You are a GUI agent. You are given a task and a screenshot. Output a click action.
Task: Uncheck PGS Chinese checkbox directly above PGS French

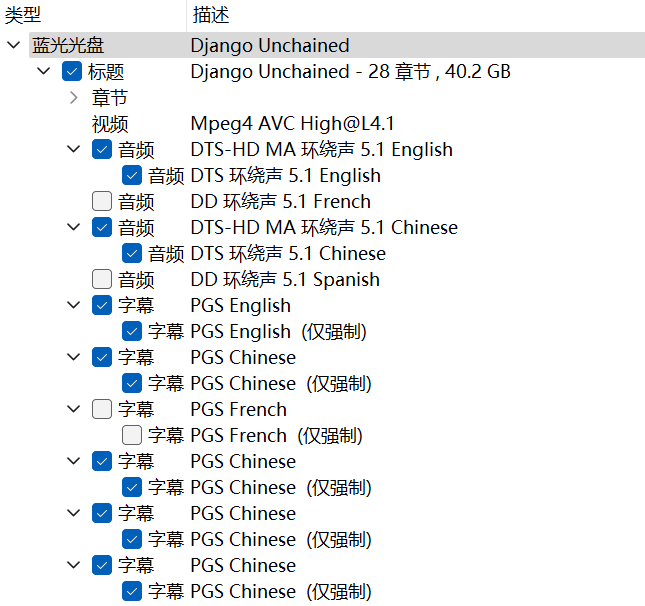[102, 358]
